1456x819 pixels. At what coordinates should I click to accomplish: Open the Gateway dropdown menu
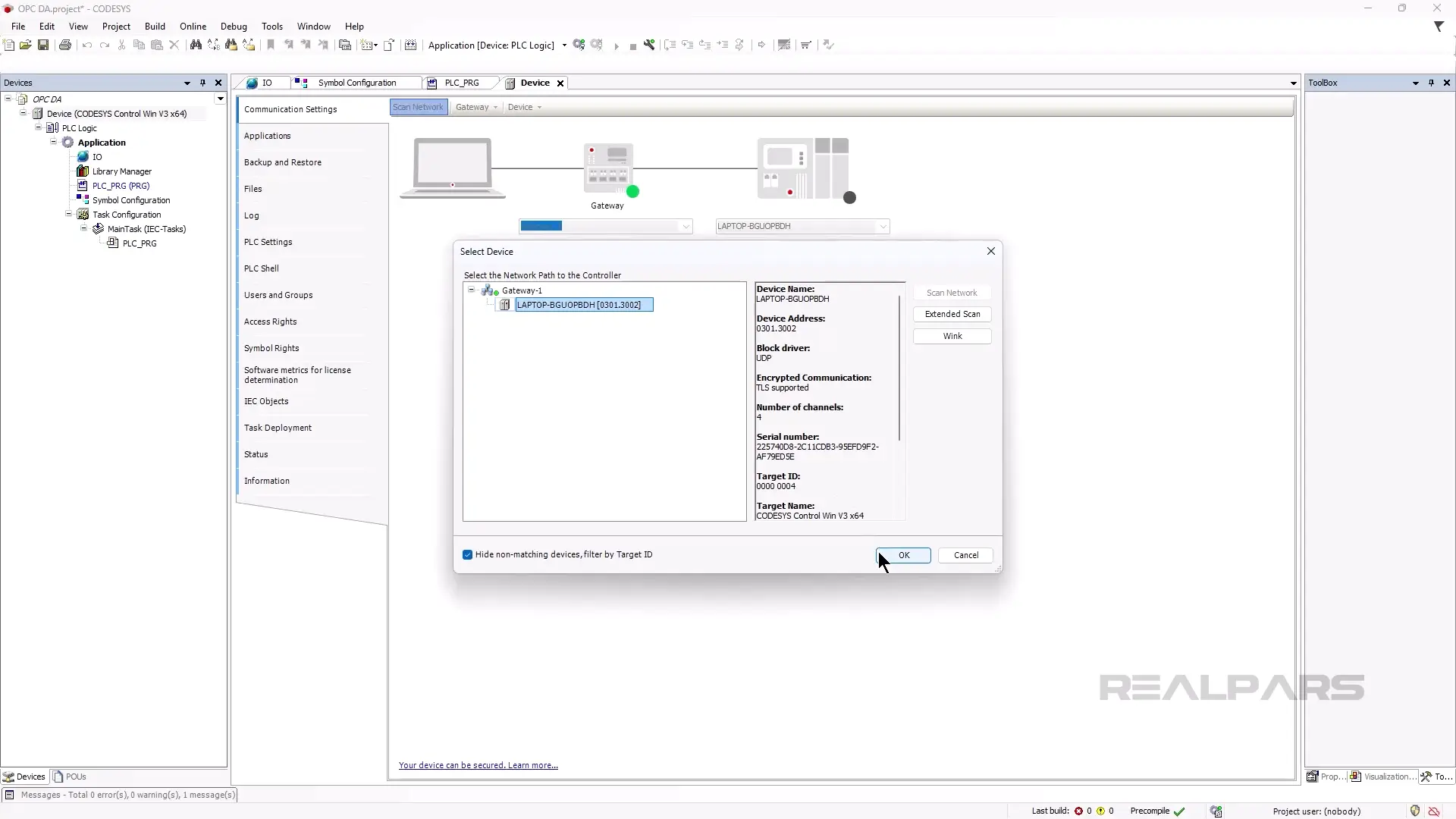point(476,107)
